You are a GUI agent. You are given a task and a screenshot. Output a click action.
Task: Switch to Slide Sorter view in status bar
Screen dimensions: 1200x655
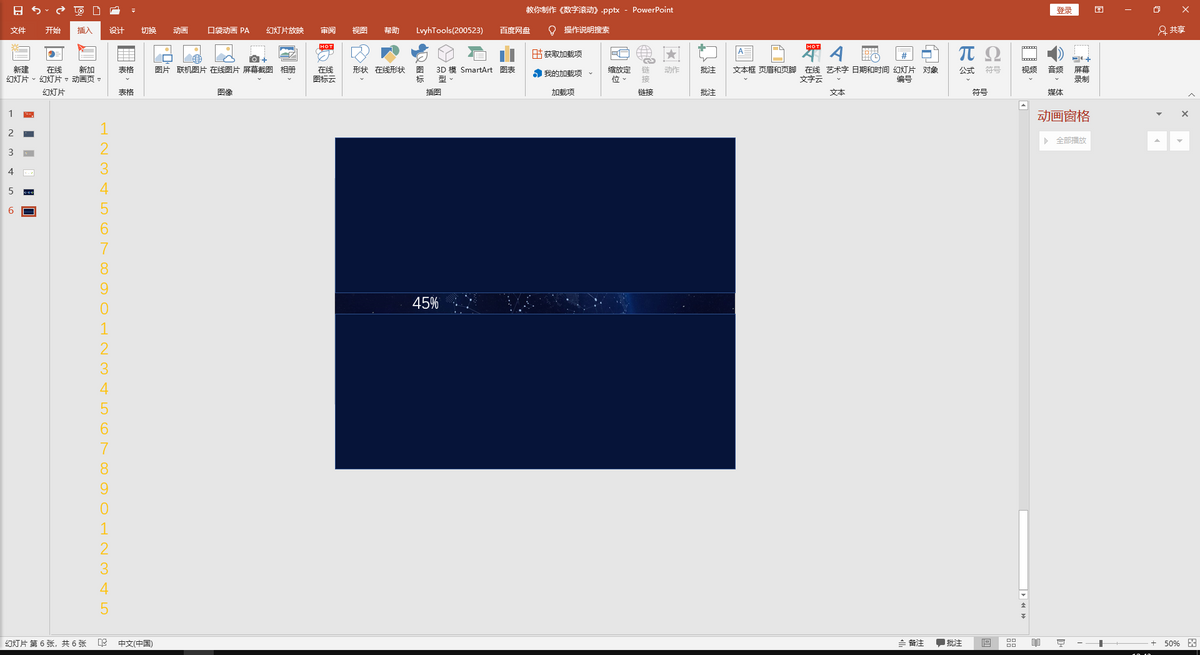pos(1011,643)
